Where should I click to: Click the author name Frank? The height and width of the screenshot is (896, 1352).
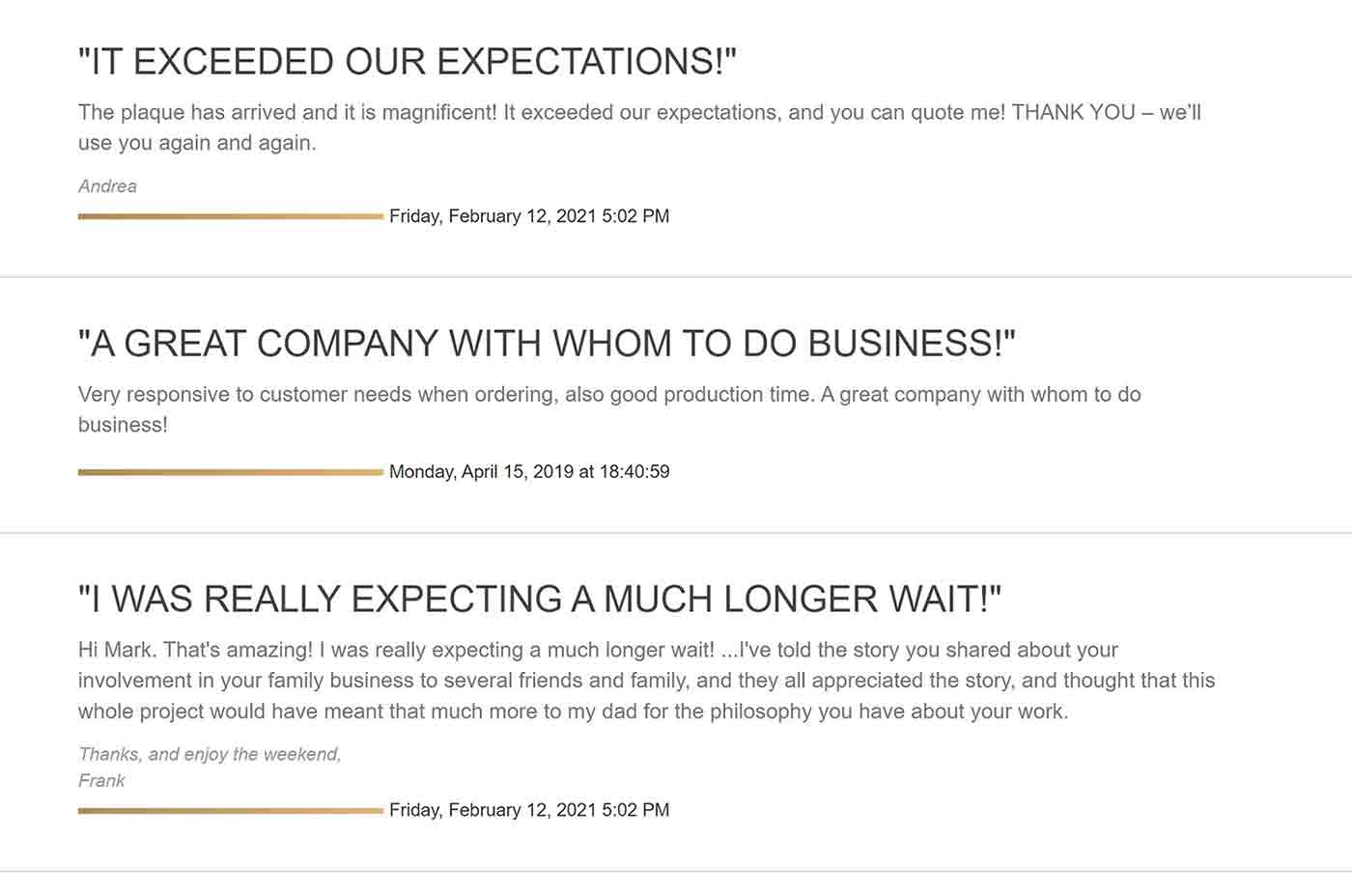click(x=101, y=780)
